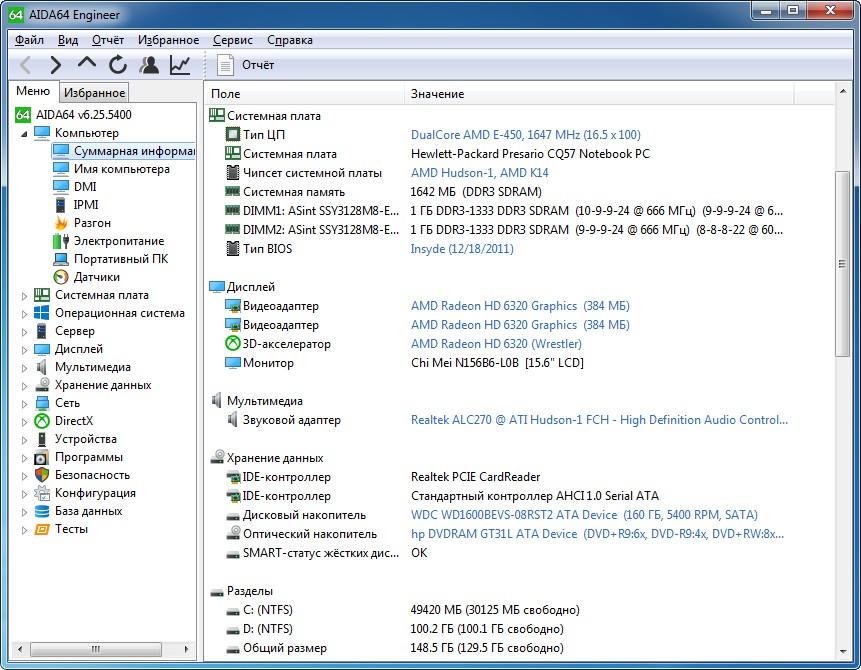Click the Forward navigation arrow

[55, 65]
